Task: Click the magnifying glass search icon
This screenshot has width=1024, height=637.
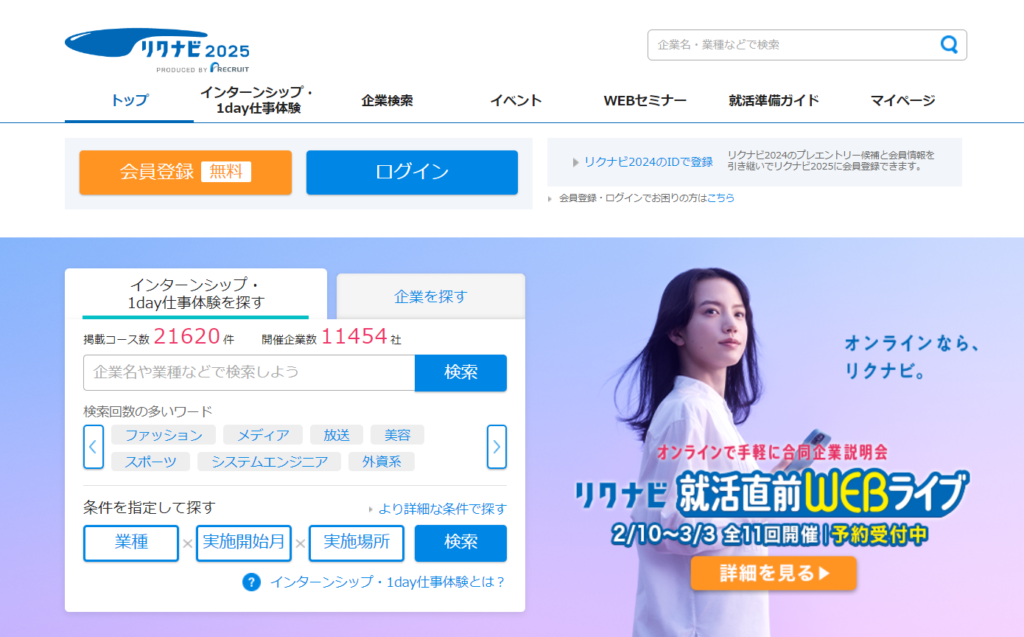Action: (x=949, y=44)
